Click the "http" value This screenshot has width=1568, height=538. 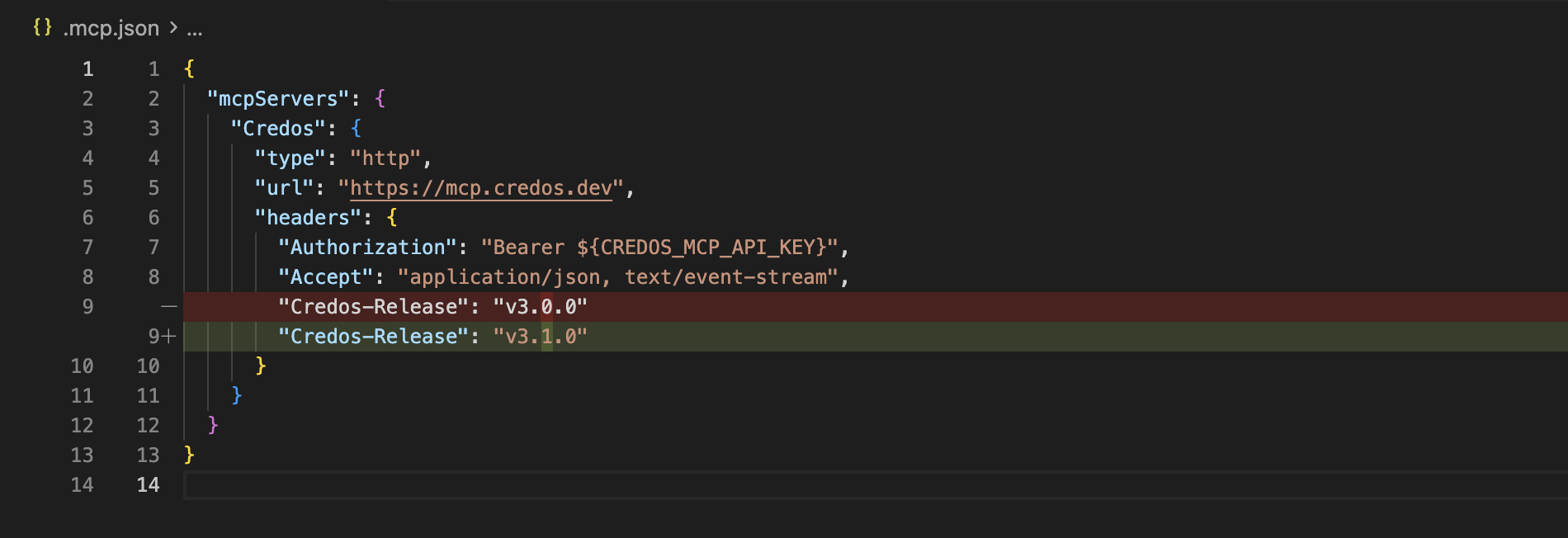click(x=386, y=158)
